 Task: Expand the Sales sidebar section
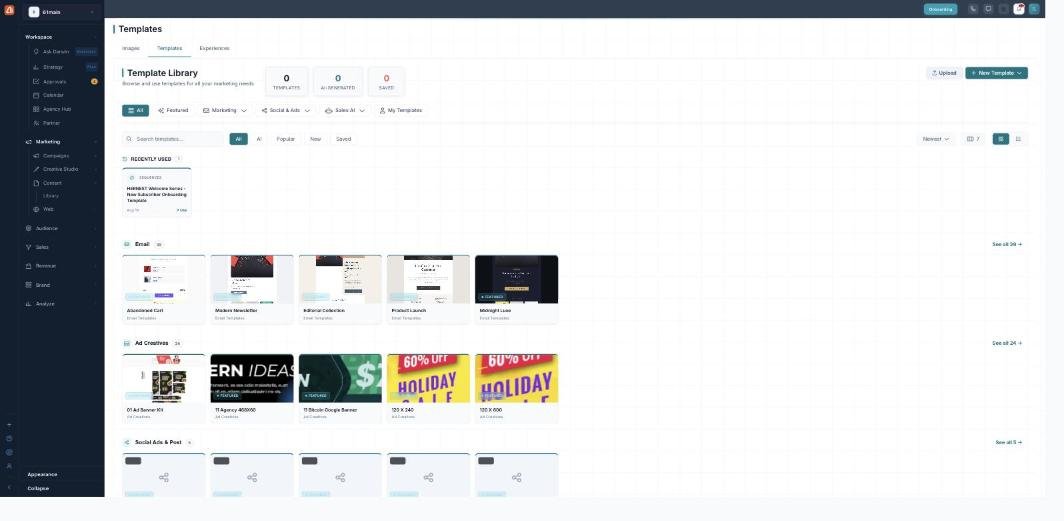[61, 248]
